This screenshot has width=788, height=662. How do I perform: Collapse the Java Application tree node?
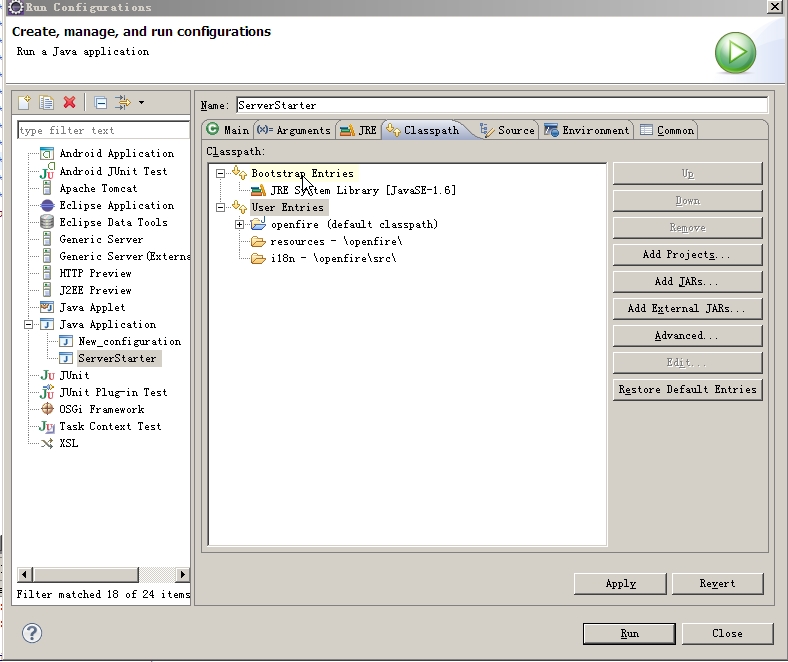coord(29,324)
